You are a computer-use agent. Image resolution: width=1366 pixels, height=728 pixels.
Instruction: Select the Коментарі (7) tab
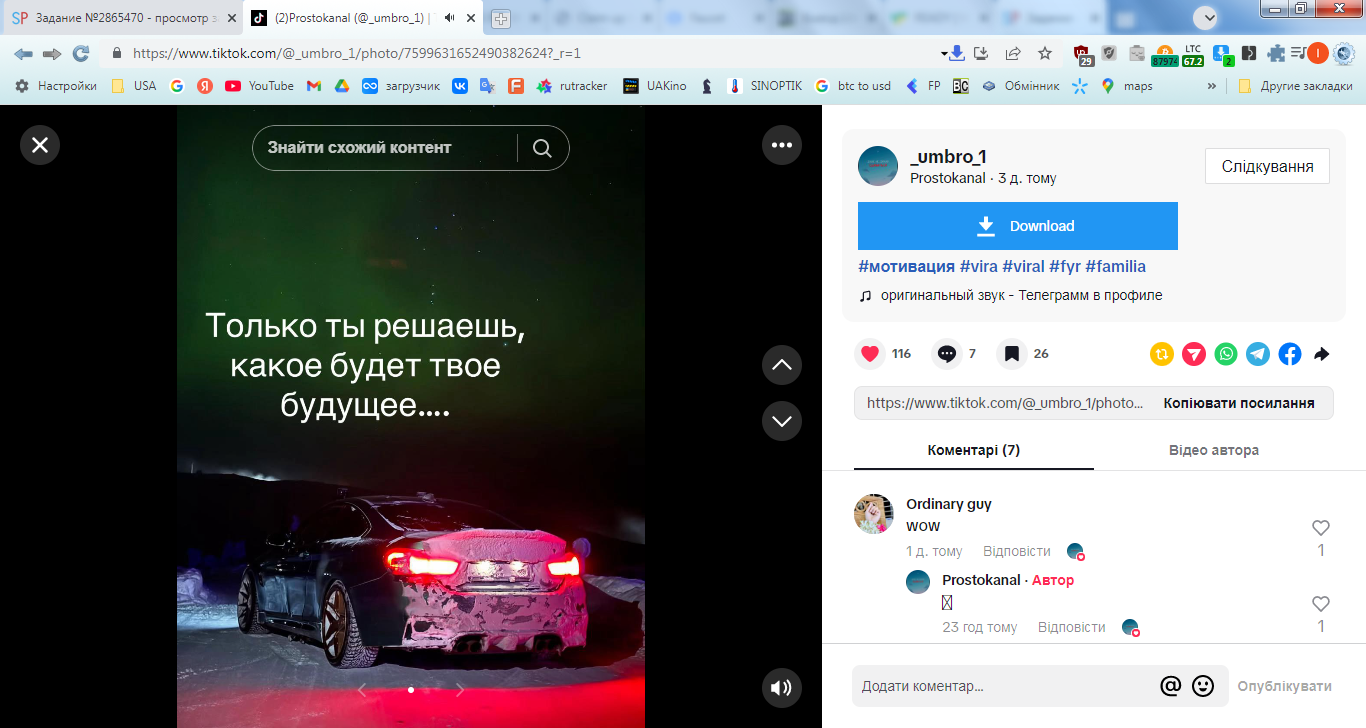pos(974,450)
